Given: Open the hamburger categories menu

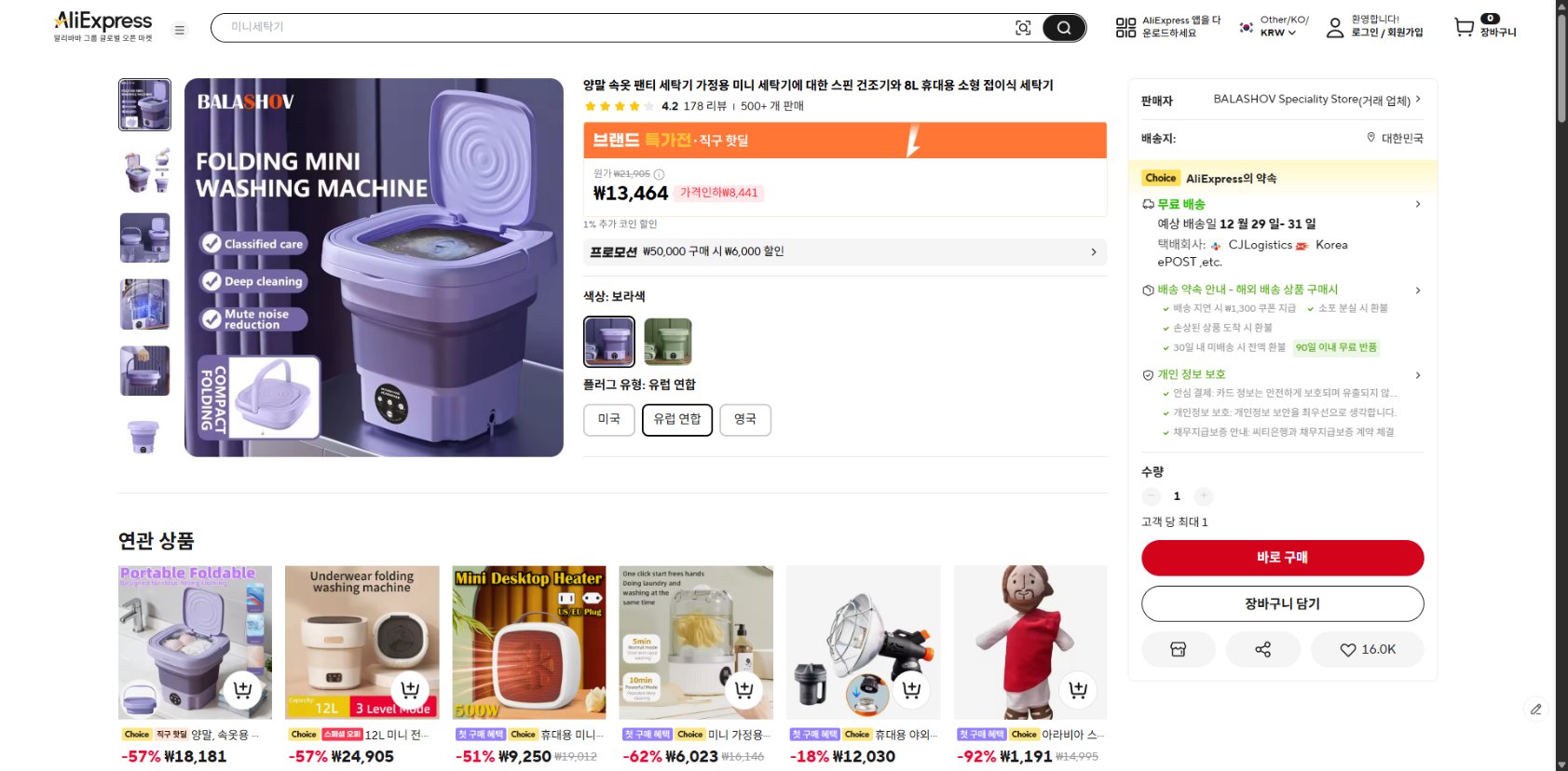Looking at the screenshot, I should [x=179, y=28].
